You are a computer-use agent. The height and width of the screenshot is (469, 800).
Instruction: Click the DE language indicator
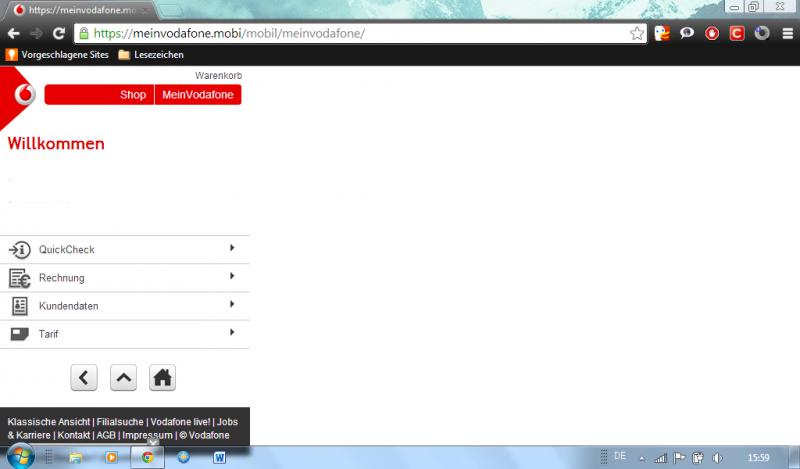620,456
